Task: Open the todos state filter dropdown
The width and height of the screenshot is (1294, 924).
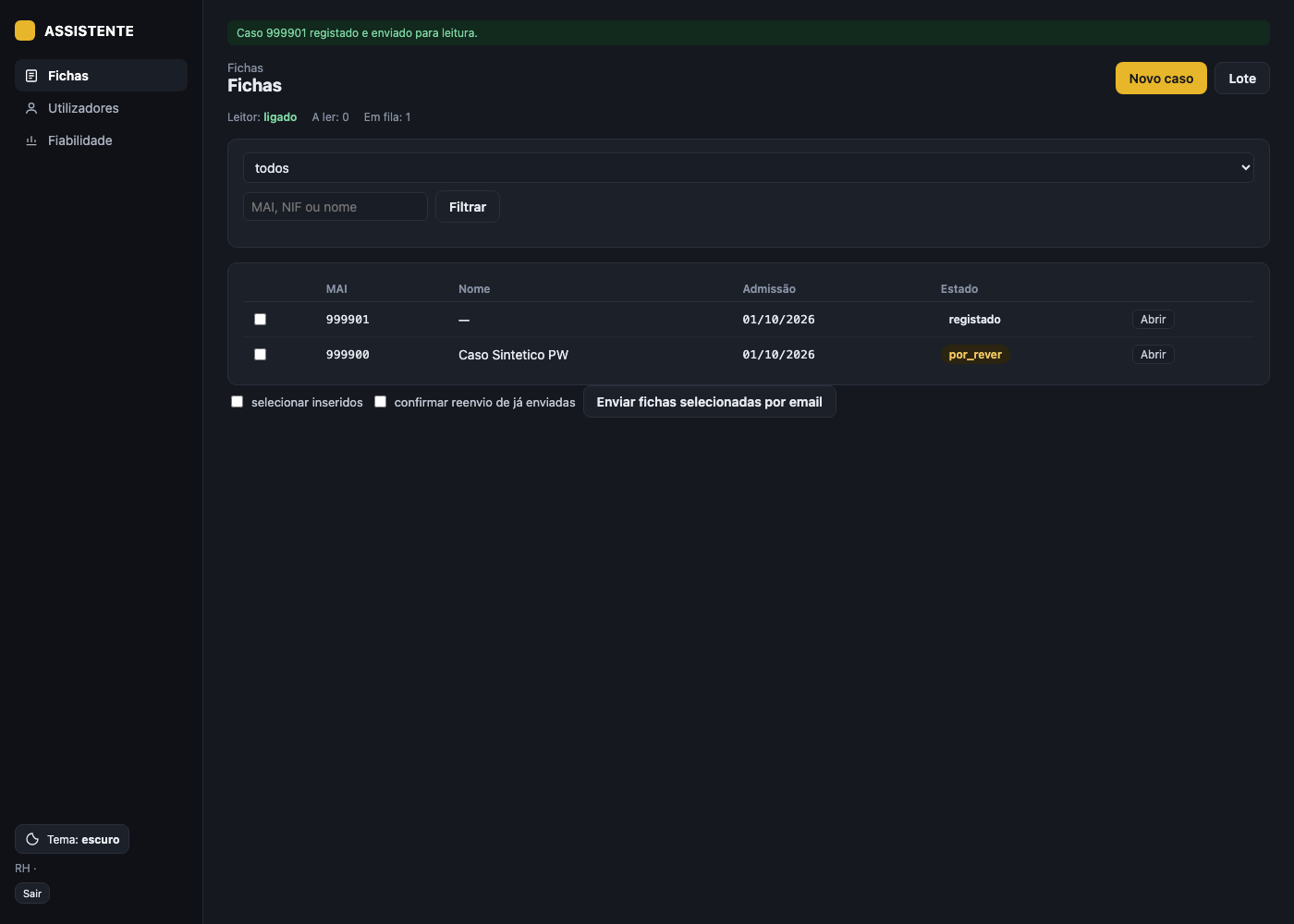Action: 748,168
